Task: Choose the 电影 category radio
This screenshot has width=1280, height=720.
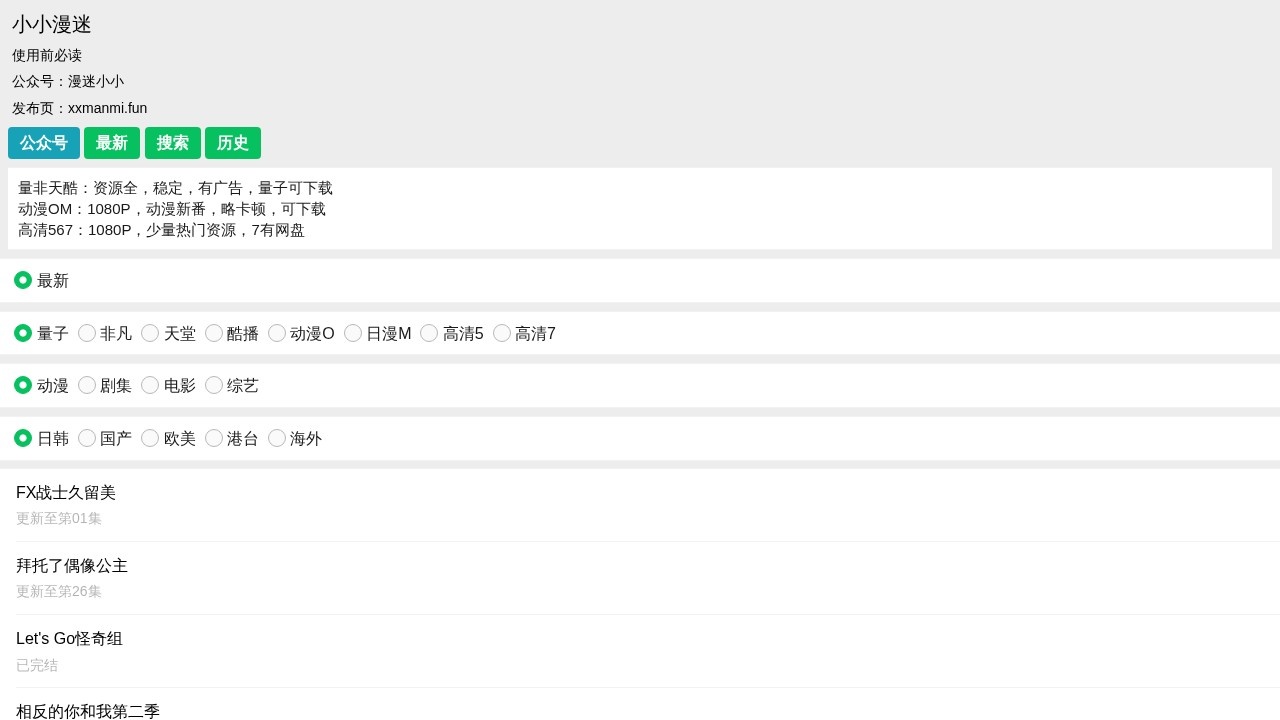Action: (150, 385)
